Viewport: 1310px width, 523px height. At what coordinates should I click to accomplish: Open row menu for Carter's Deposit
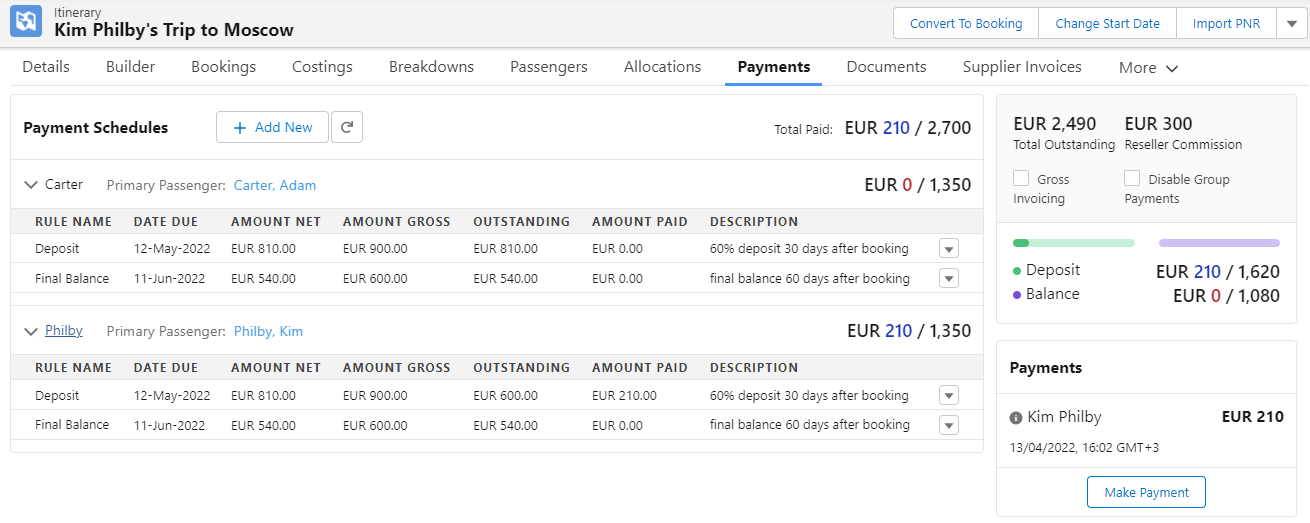point(949,248)
